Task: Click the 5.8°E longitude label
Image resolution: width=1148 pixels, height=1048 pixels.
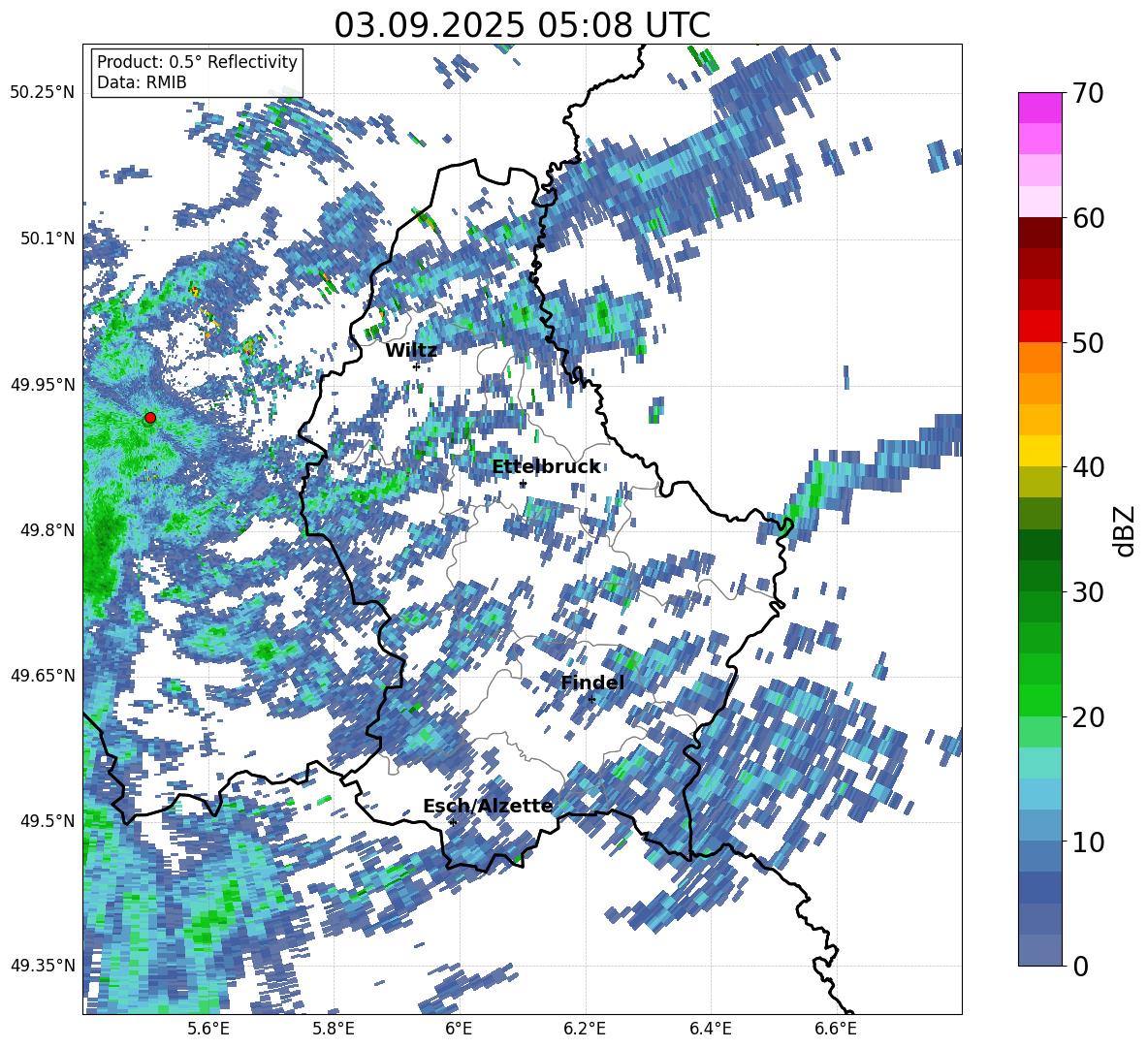Action: 334,1029
